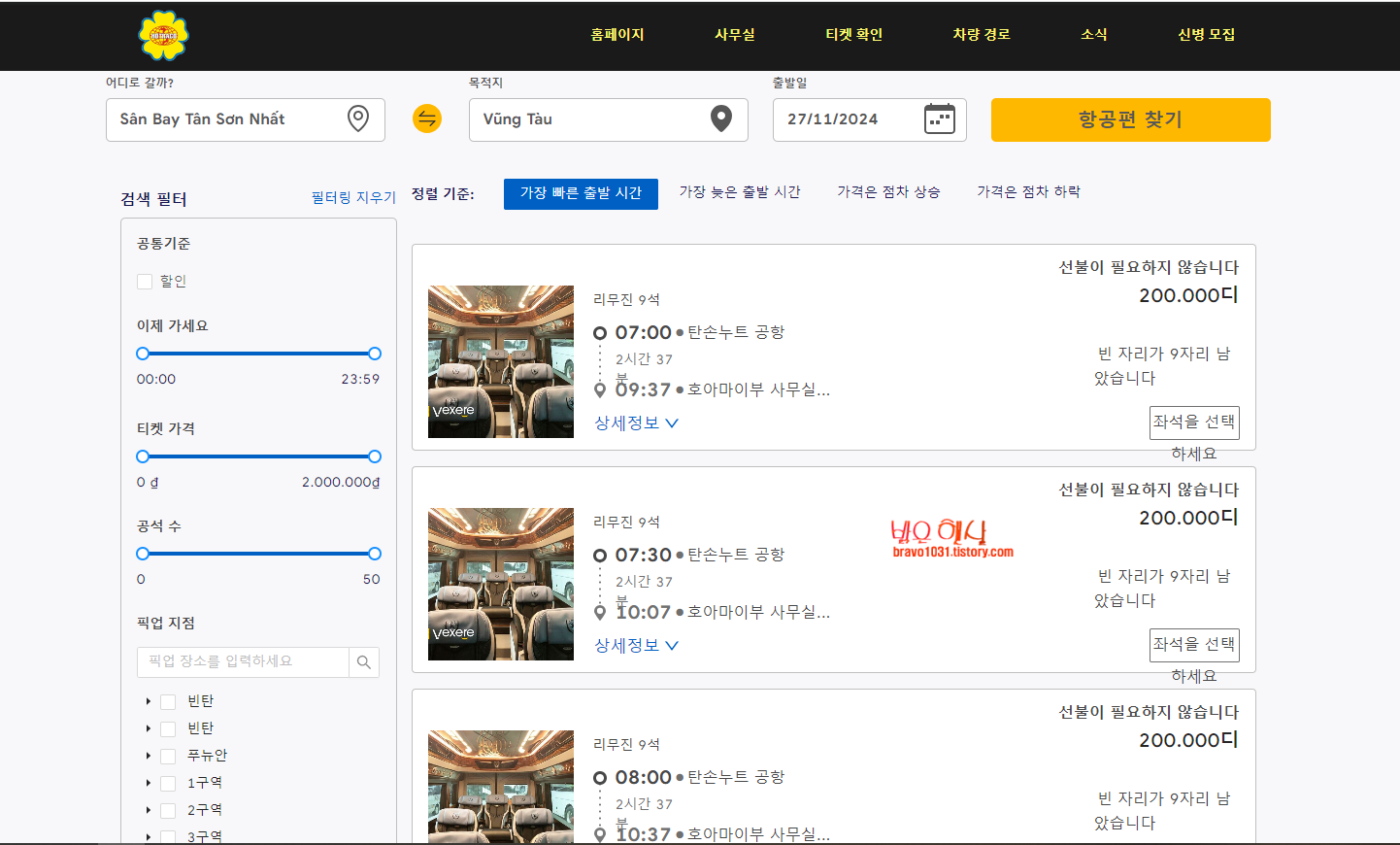The width and height of the screenshot is (1400, 845).
Task: Click the Sân Bay Tân Sơn Nhất origin field
Action: (x=246, y=119)
